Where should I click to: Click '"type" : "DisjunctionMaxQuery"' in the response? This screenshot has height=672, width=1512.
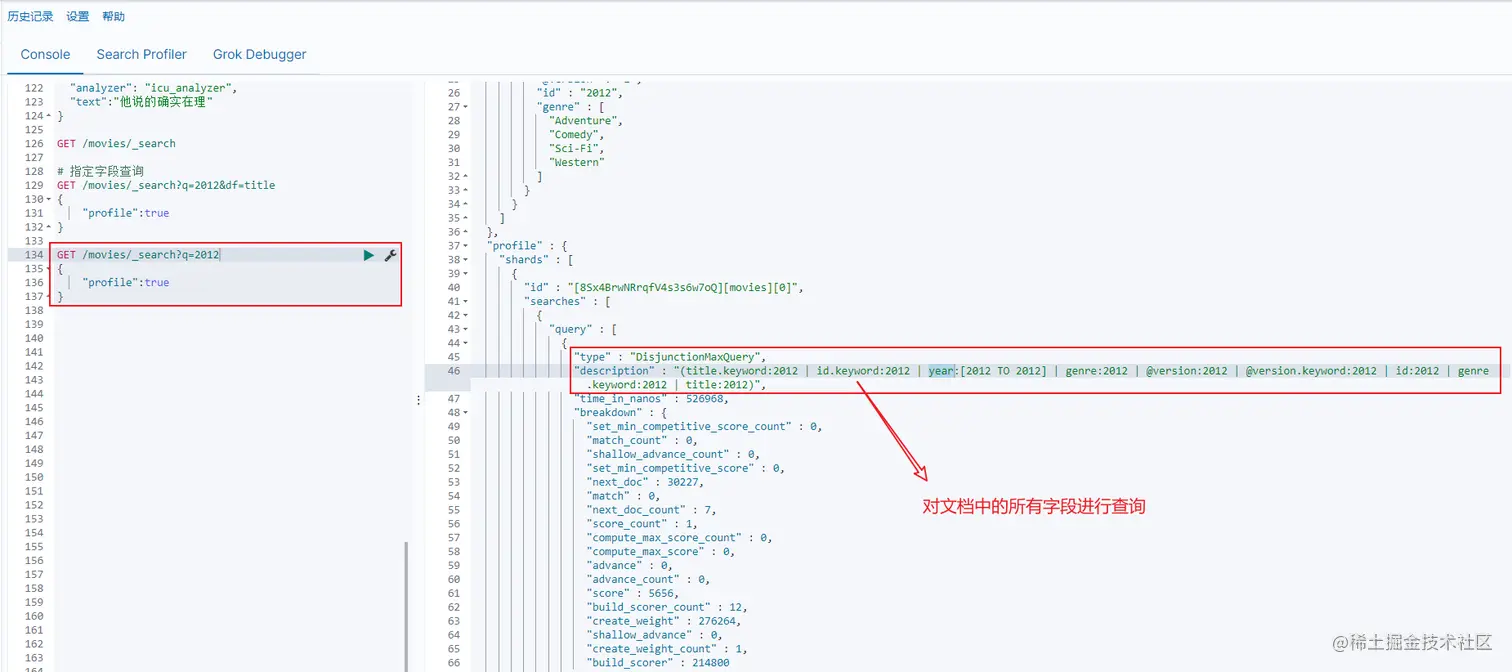point(670,357)
